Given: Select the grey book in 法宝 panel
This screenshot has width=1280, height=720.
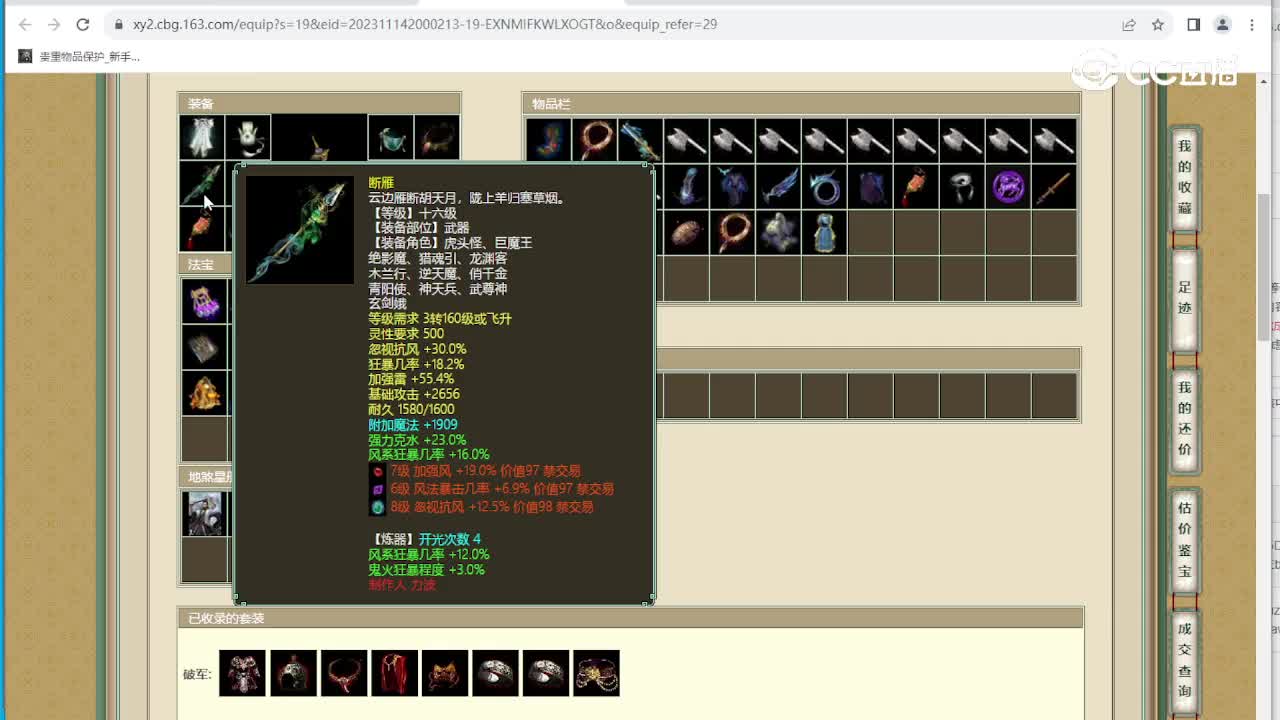Looking at the screenshot, I should click(205, 347).
